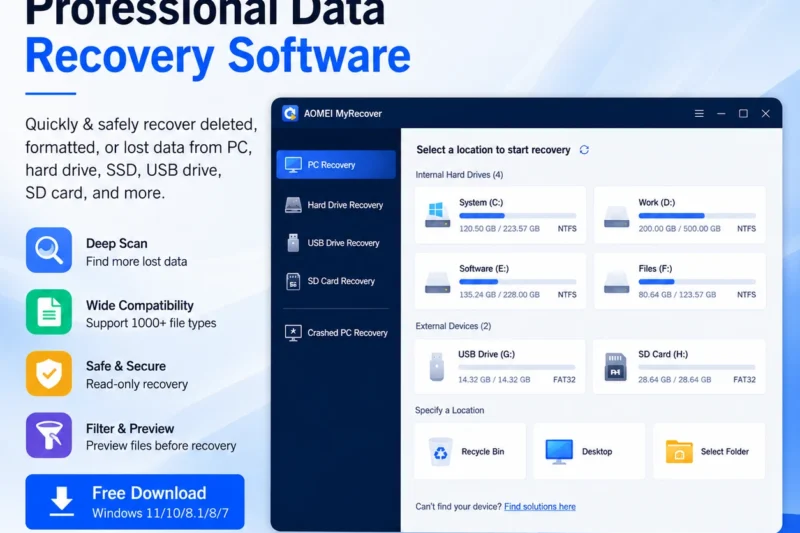Viewport: 800px width, 533px height.
Task: Switch to USB Drive Recovery
Action: coord(336,243)
